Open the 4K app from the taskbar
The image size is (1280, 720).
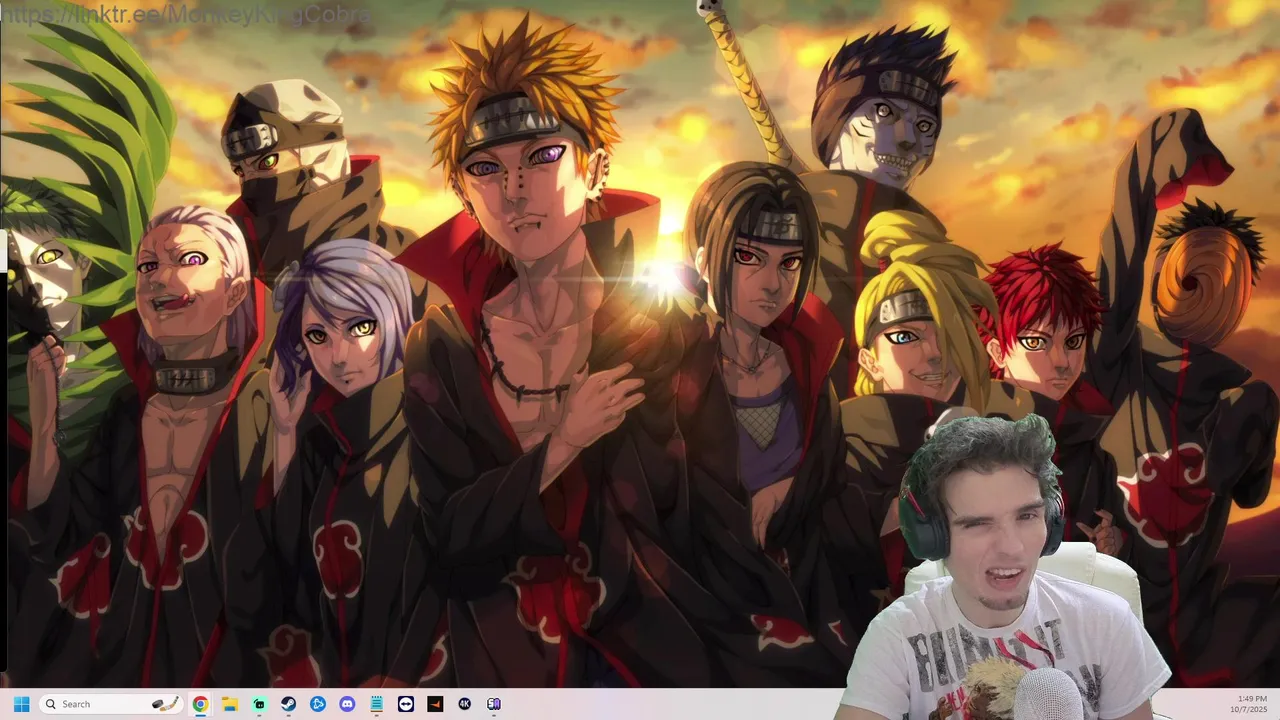tap(465, 704)
